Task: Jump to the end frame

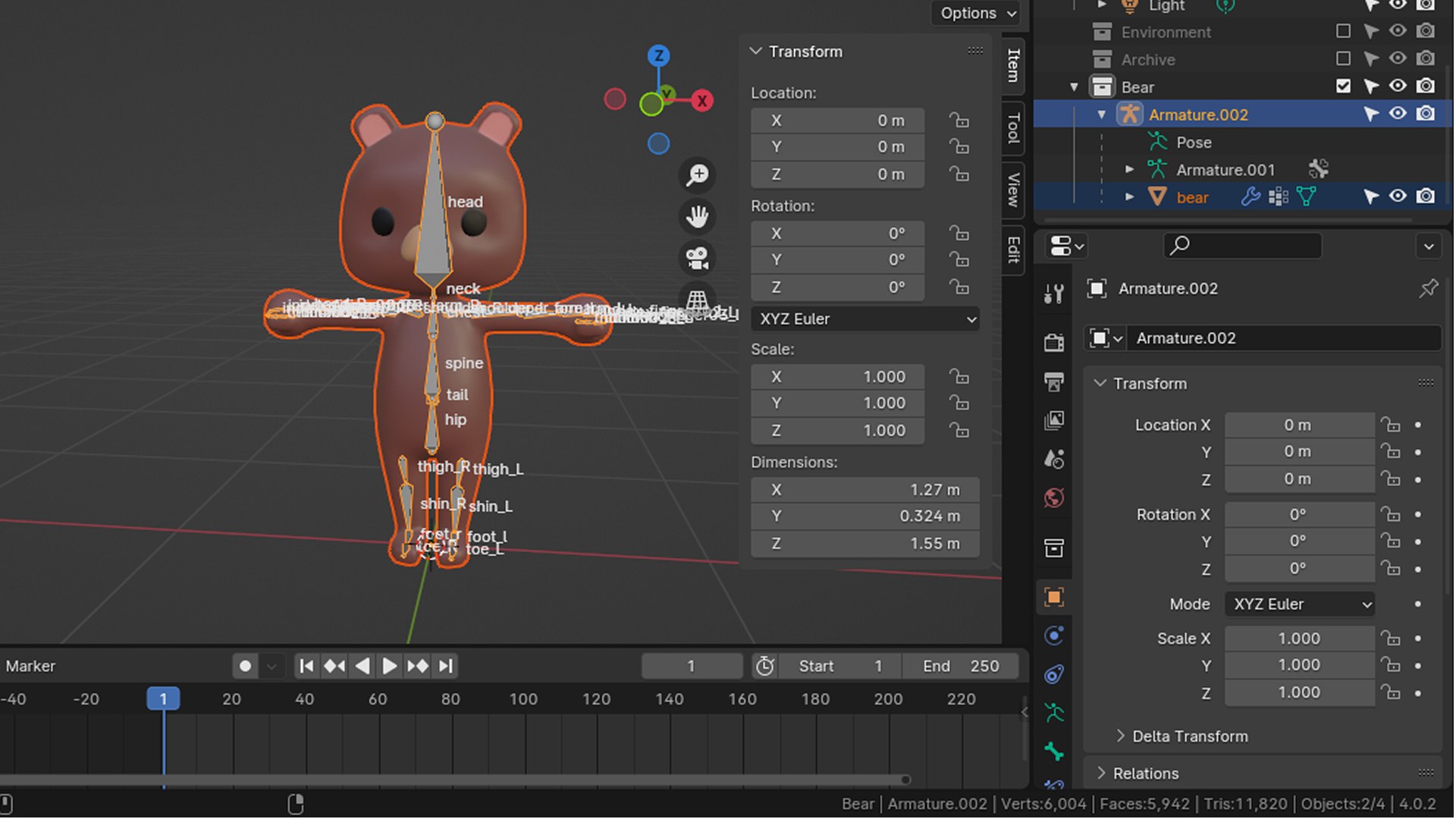Action: (447, 666)
